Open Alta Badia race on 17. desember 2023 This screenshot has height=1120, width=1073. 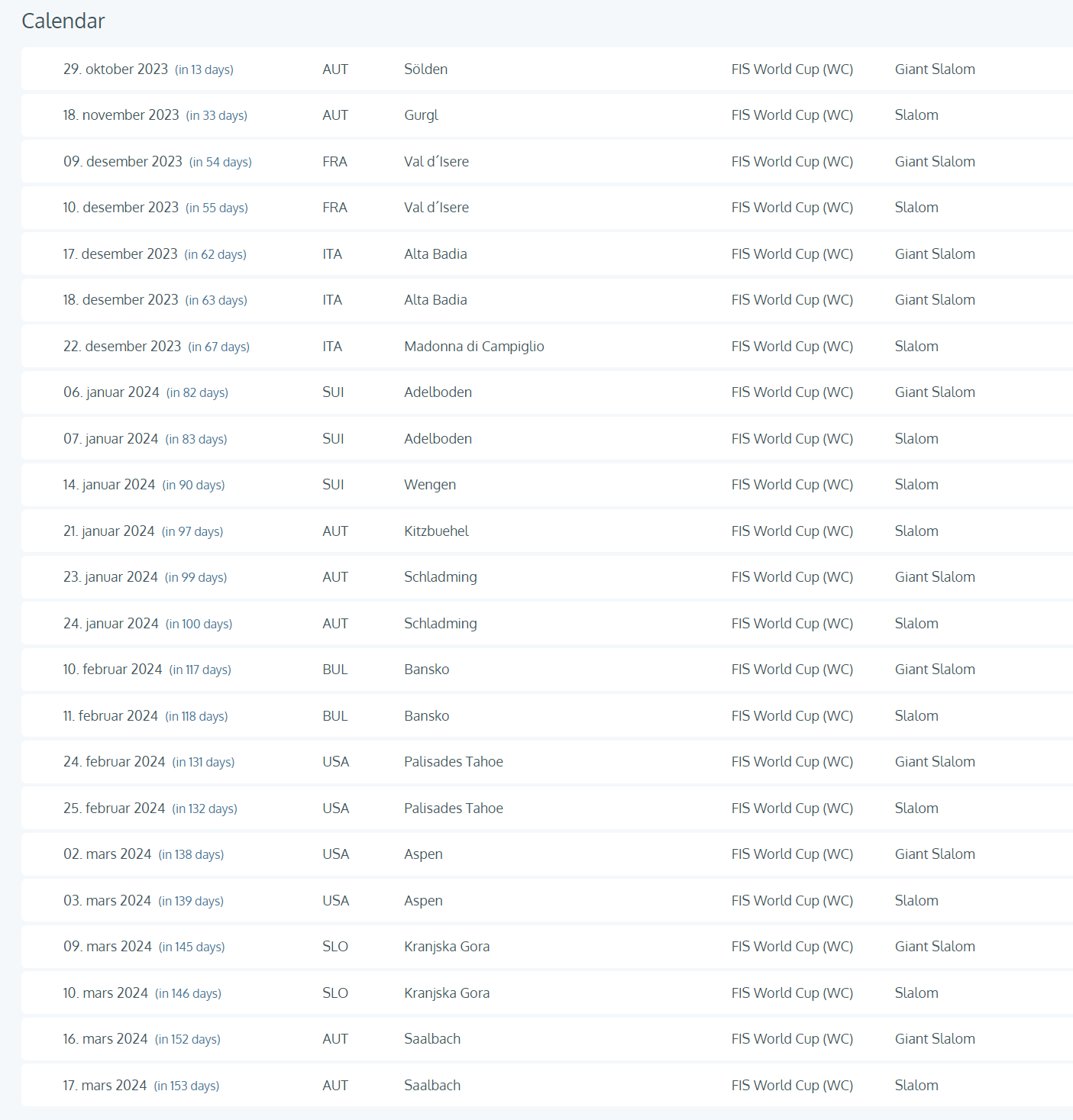(x=547, y=254)
